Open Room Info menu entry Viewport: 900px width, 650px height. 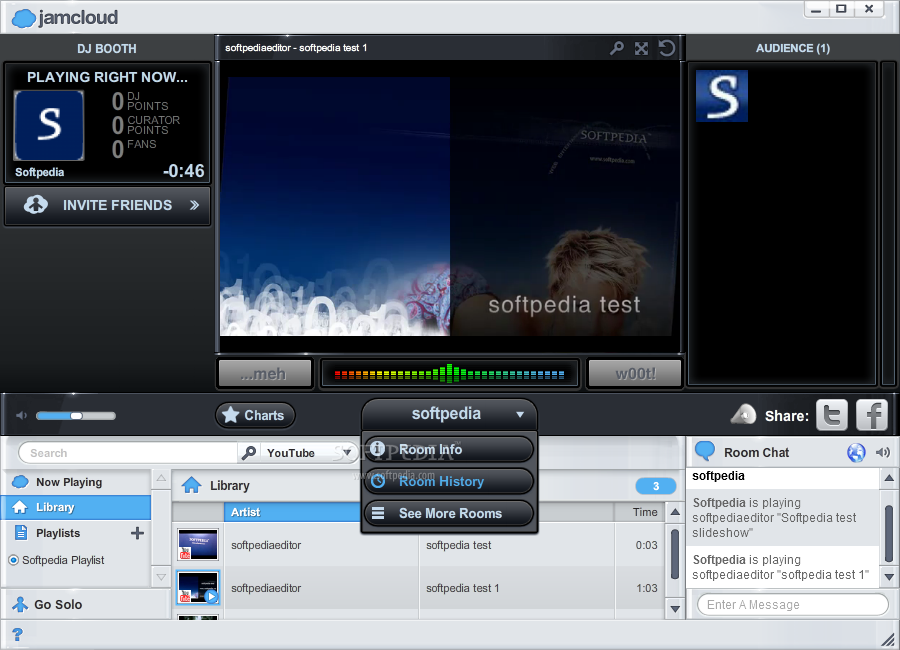pos(449,450)
